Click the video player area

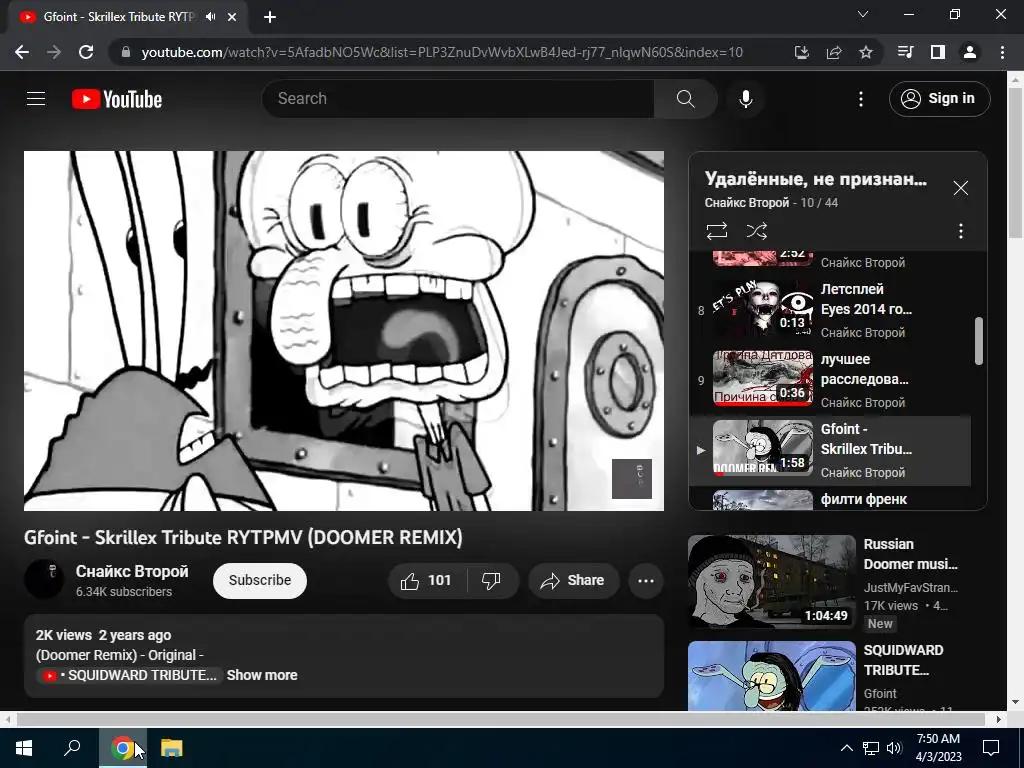[344, 330]
